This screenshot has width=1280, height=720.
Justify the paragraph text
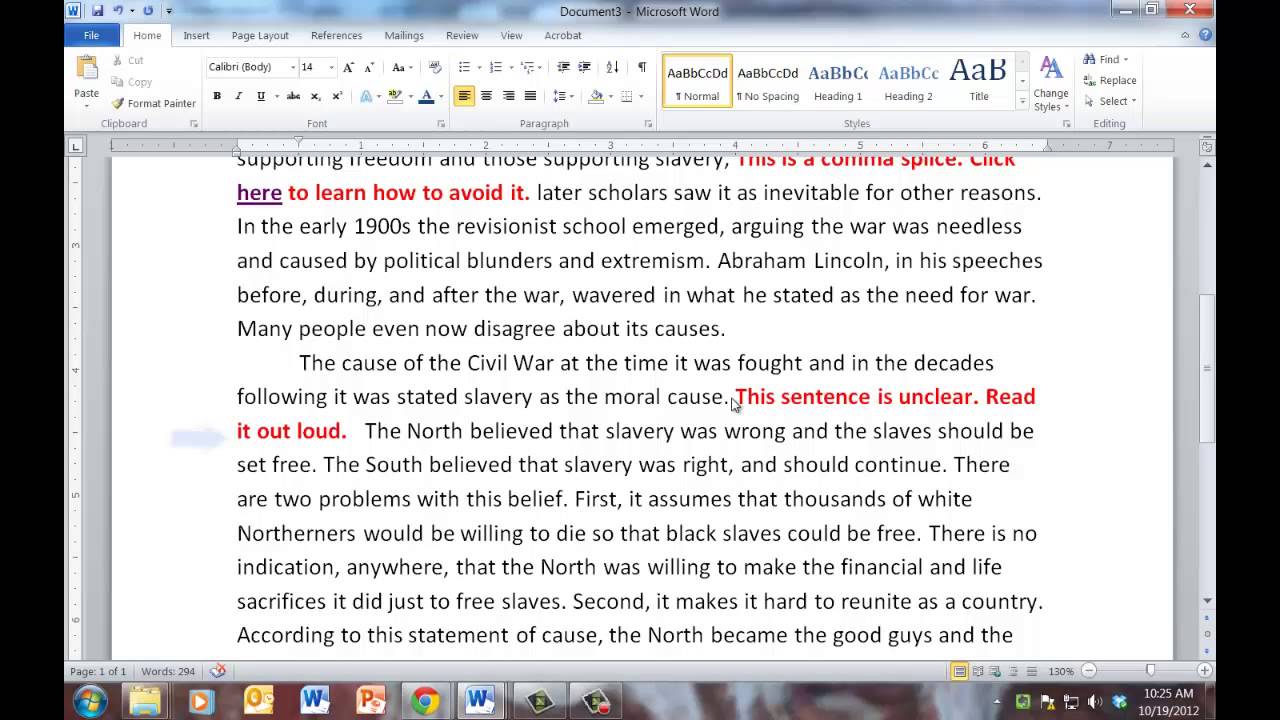pos(530,96)
